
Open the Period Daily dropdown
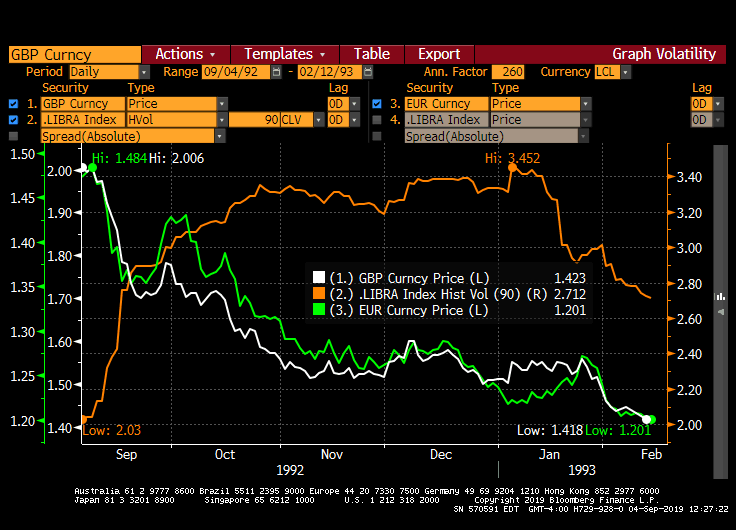click(x=145, y=72)
